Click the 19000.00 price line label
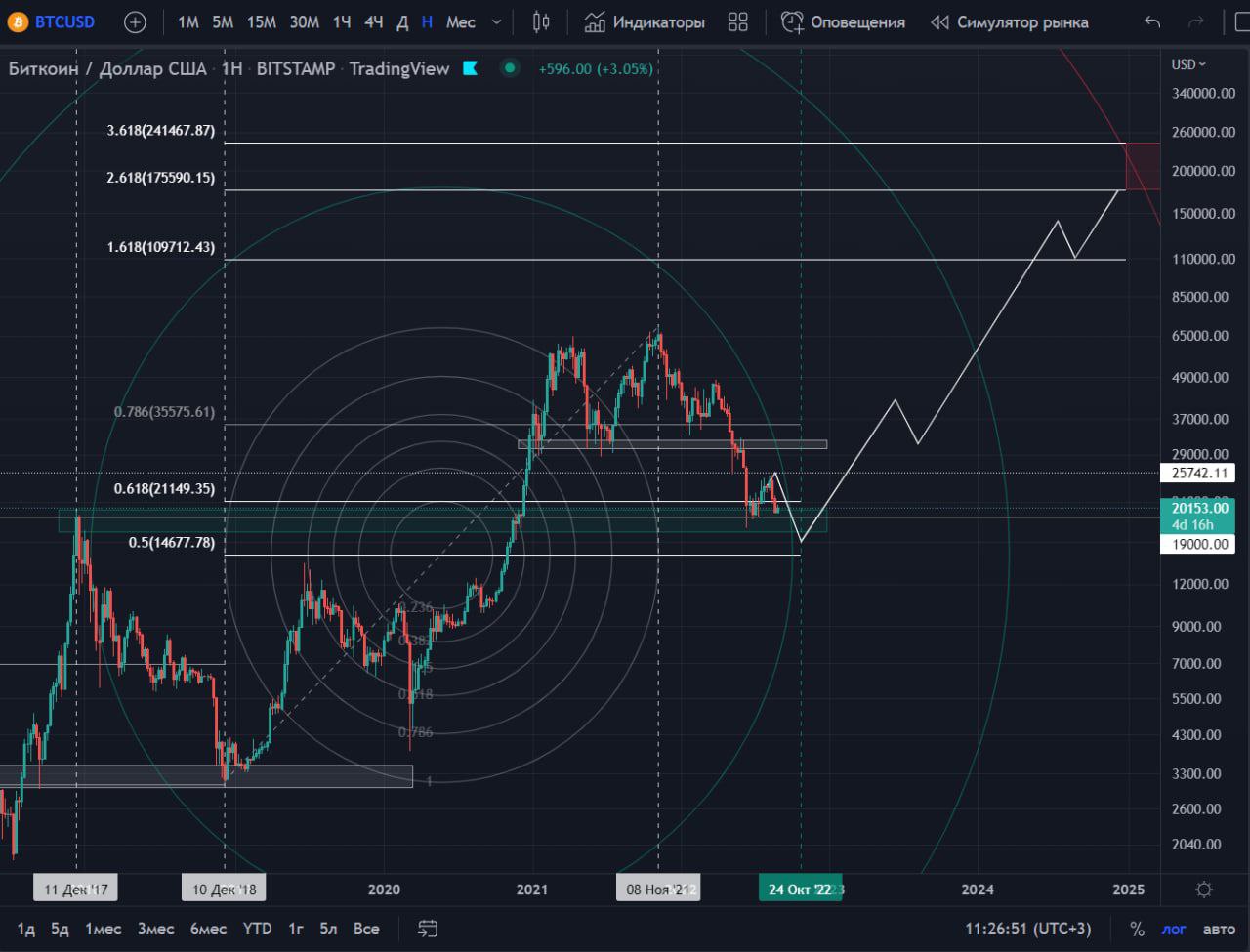The image size is (1250, 952). (1197, 544)
